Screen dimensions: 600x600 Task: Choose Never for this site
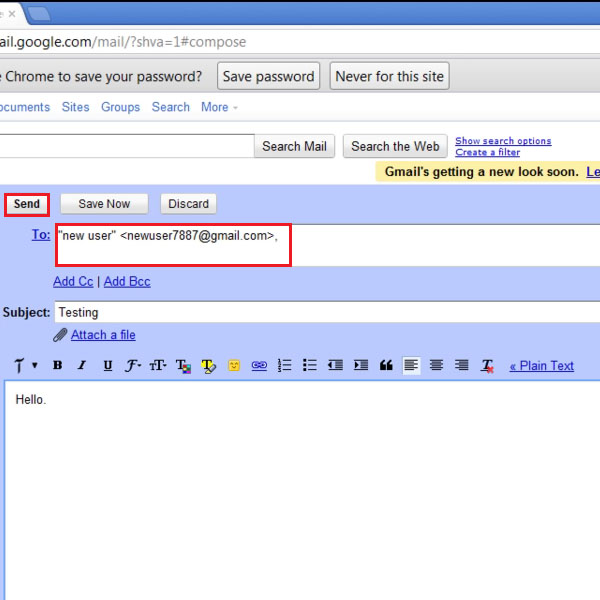tap(390, 76)
